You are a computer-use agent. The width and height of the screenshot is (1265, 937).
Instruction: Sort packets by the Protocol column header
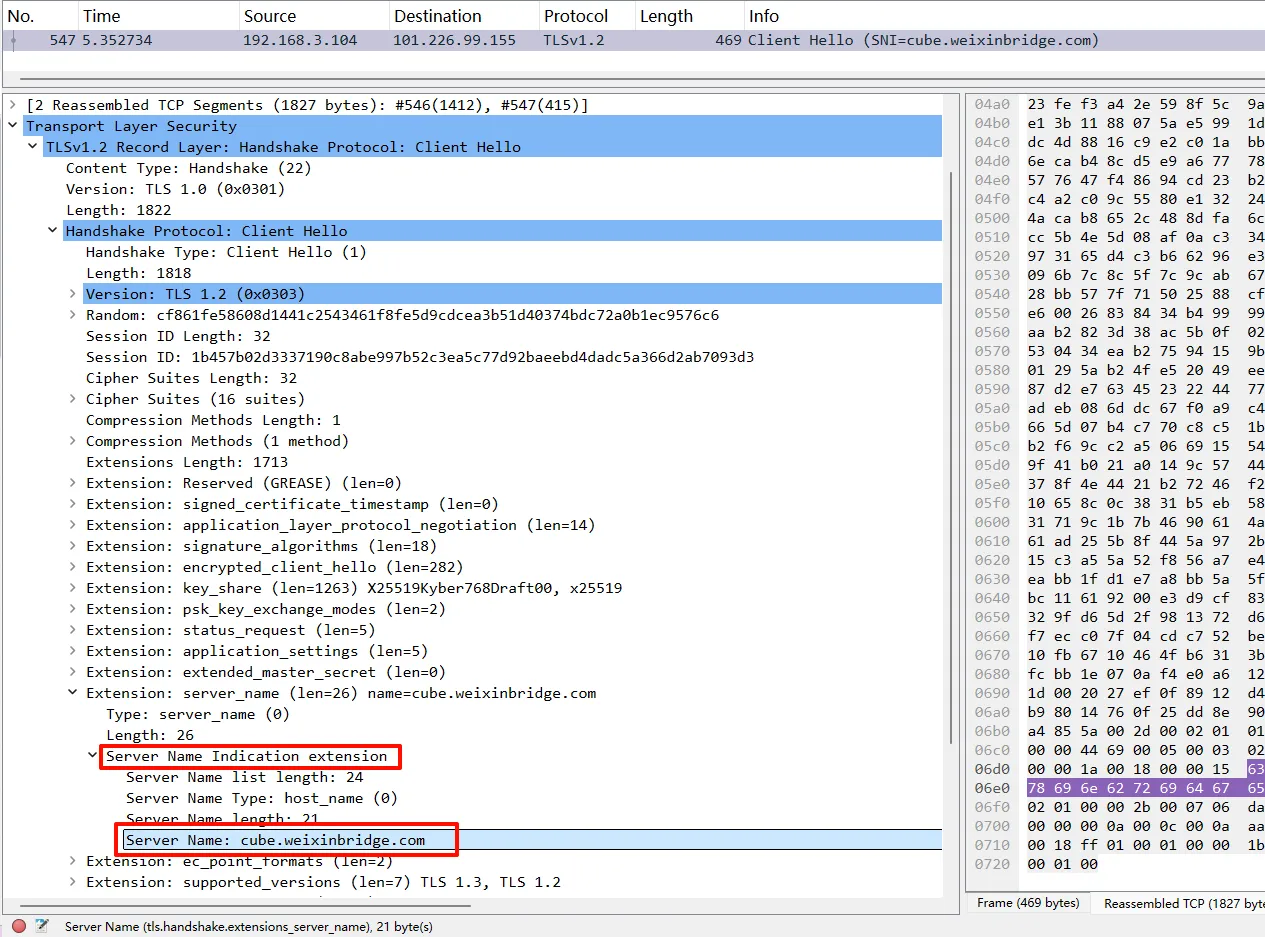[x=576, y=16]
